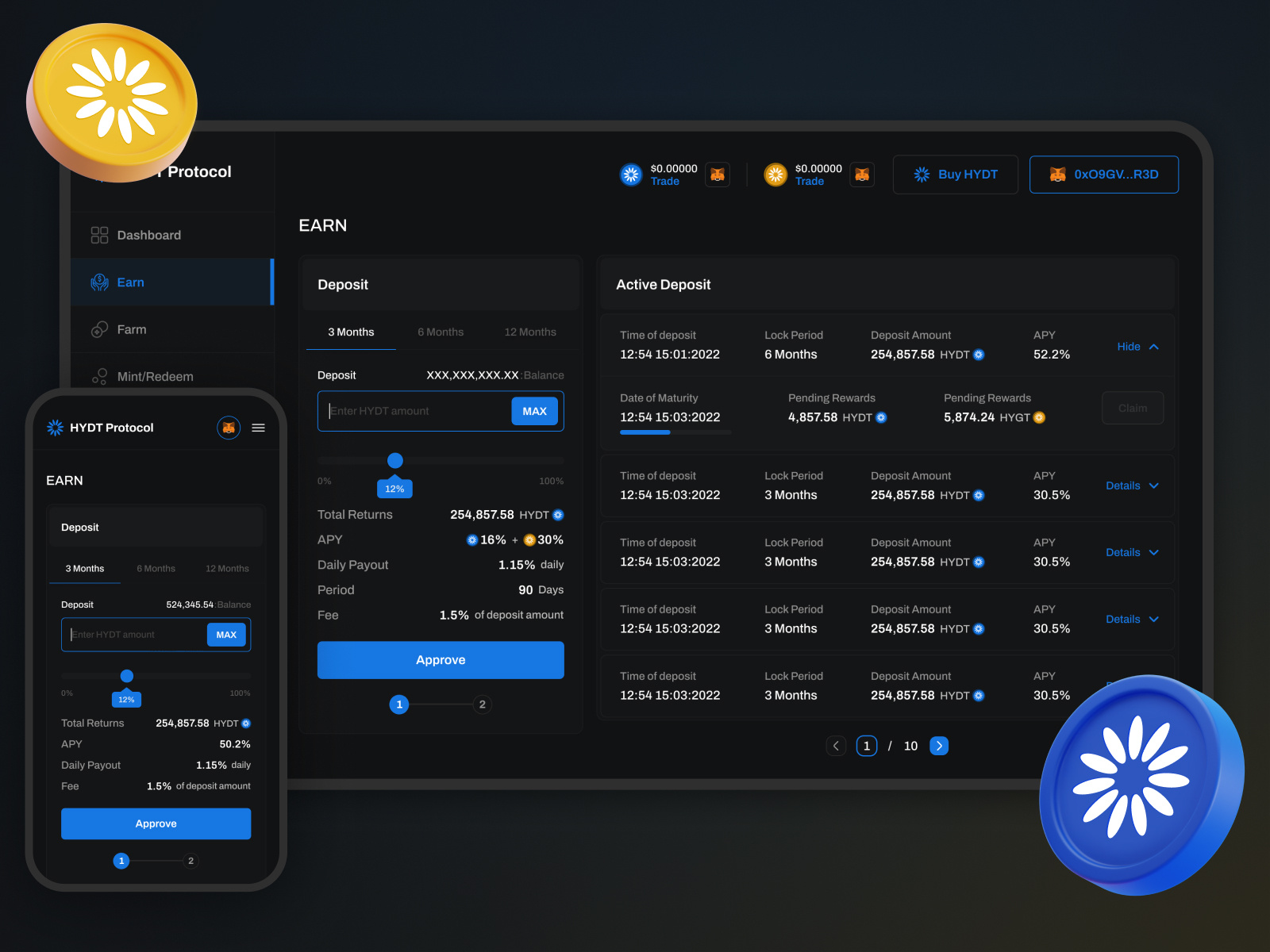Select the 6 Months deposit option
Screen dimensions: 1270x952
(x=441, y=332)
